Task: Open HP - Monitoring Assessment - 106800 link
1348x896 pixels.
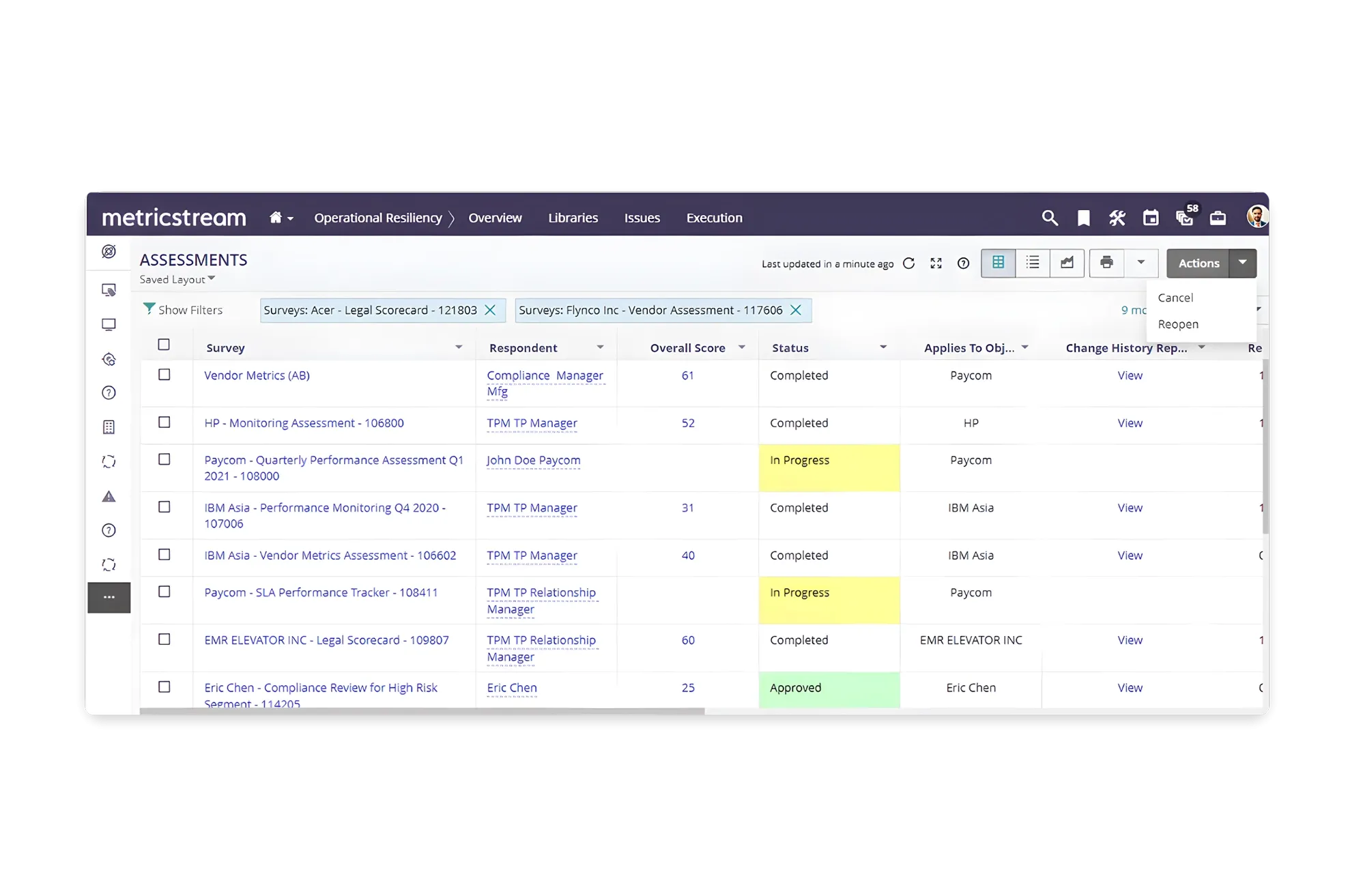Action: coord(304,423)
